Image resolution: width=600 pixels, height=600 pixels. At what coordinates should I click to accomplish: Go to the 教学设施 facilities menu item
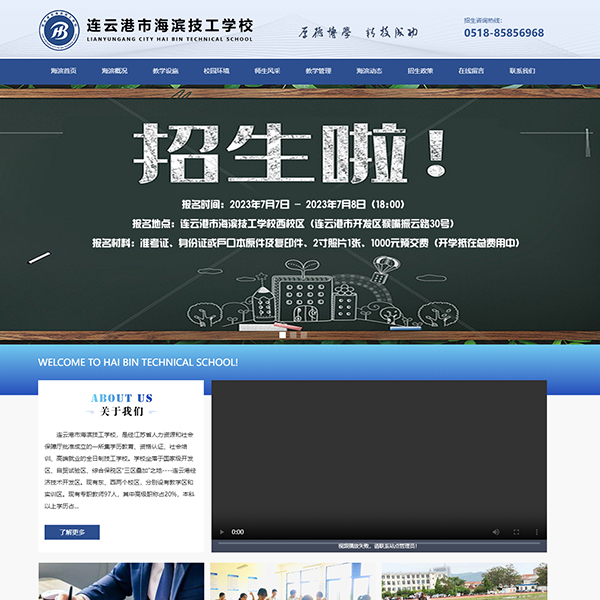point(165,71)
